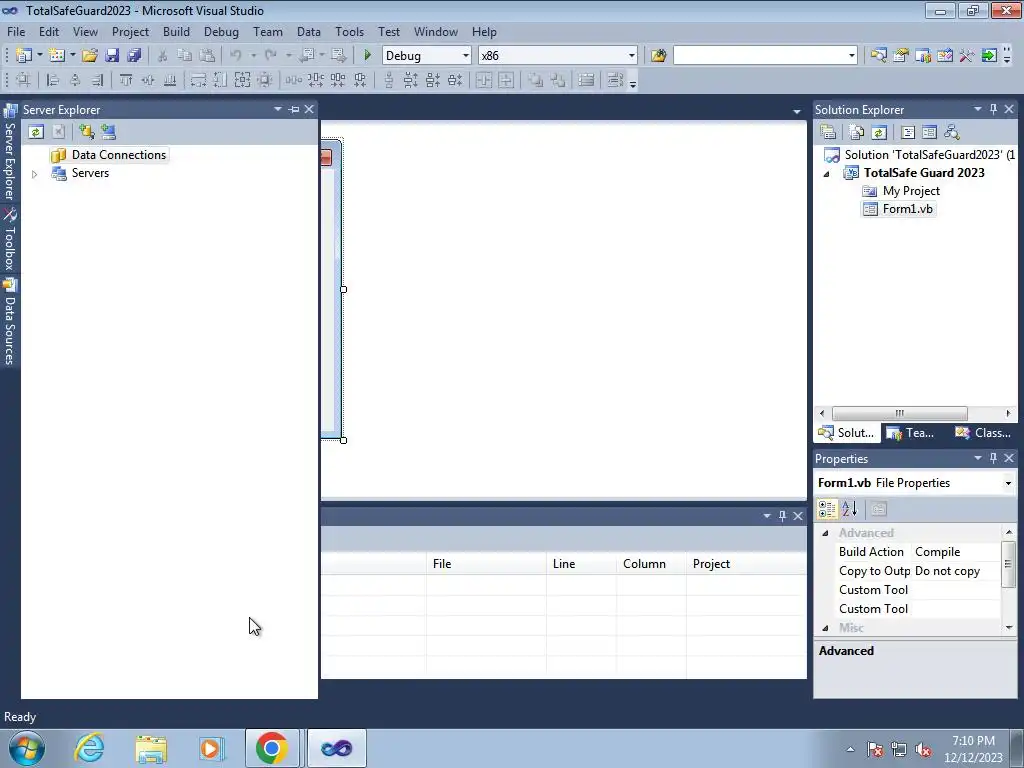1024x768 pixels.
Task: Switch to the Team Explorer tab
Action: 911,432
